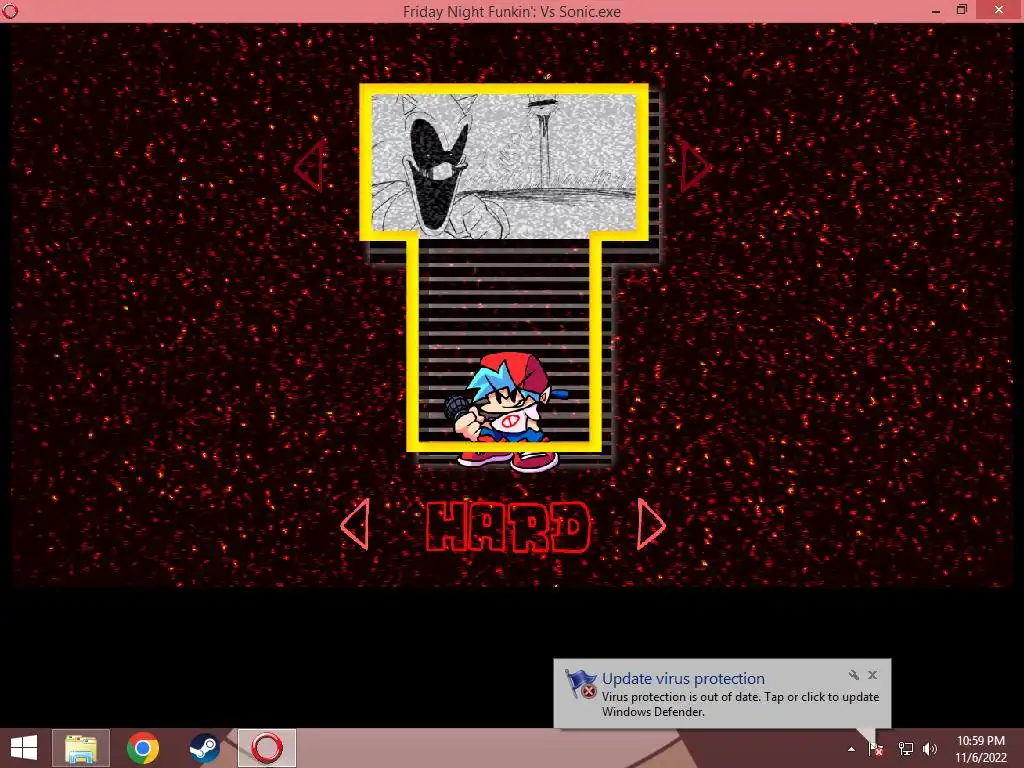Open Action Center flag tray icon
This screenshot has height=768, width=1024.
tap(876, 749)
